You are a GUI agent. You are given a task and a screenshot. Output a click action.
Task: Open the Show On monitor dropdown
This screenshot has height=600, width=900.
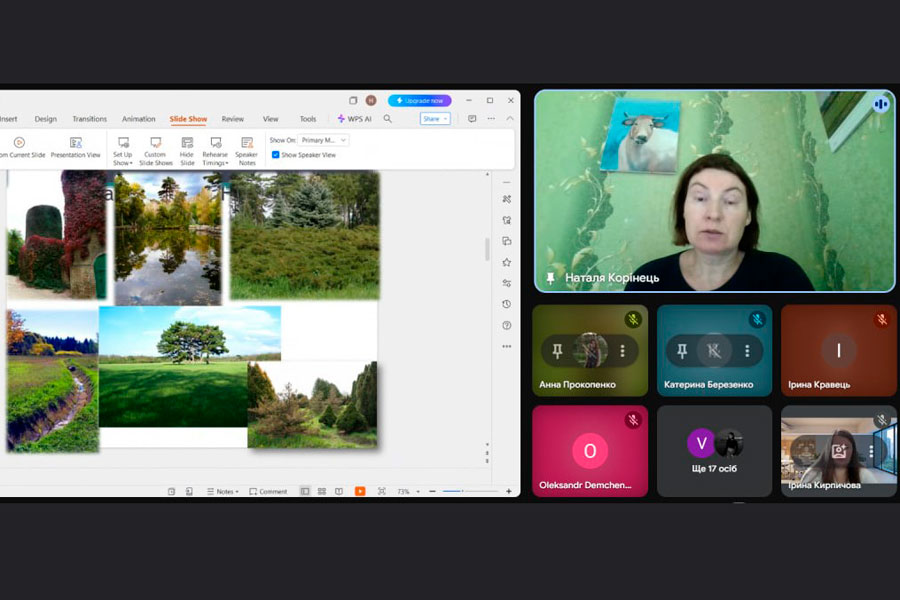(x=324, y=140)
